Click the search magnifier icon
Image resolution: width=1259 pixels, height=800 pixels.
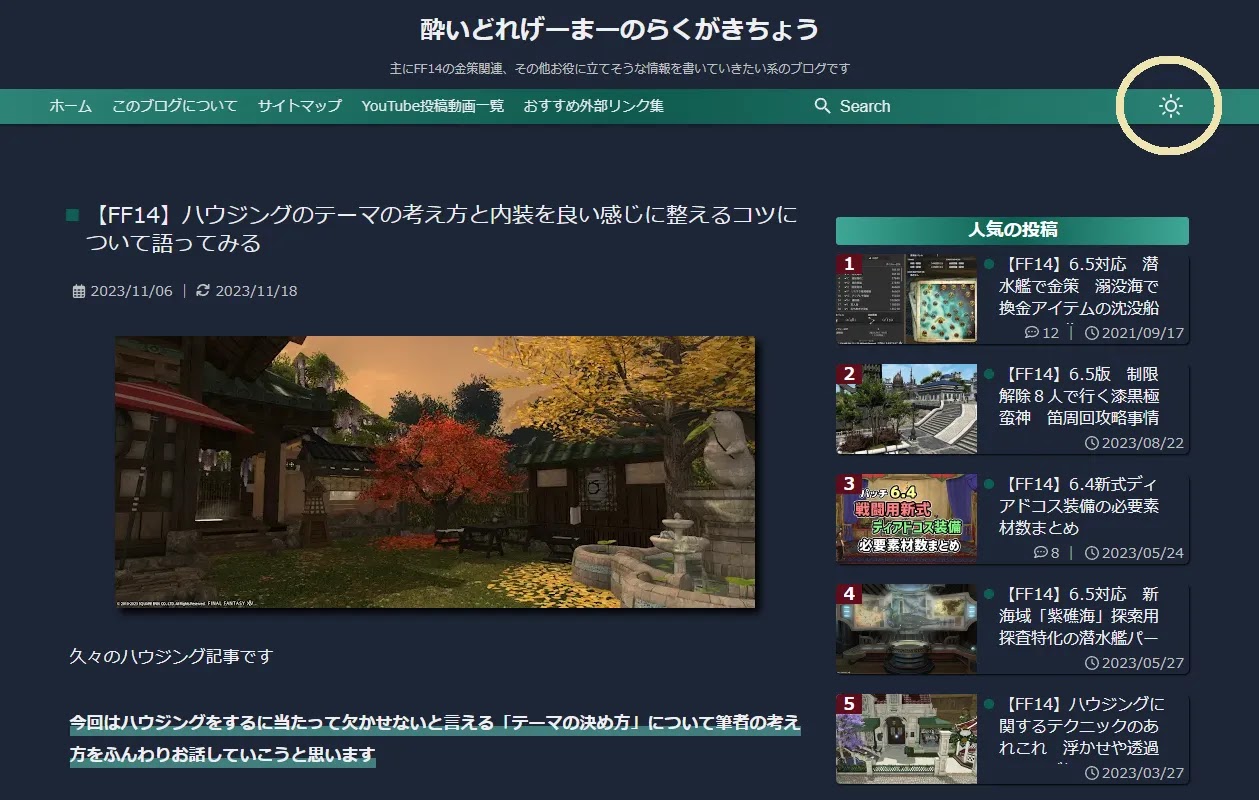tap(823, 106)
